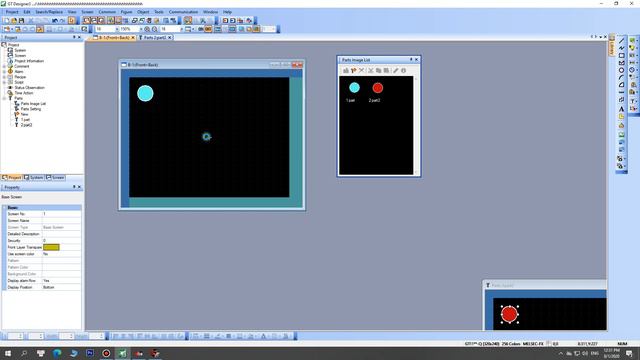The width and height of the screenshot is (640, 360).
Task: Switch to the B-1(Front+Back) editor tab
Action: tap(113, 38)
